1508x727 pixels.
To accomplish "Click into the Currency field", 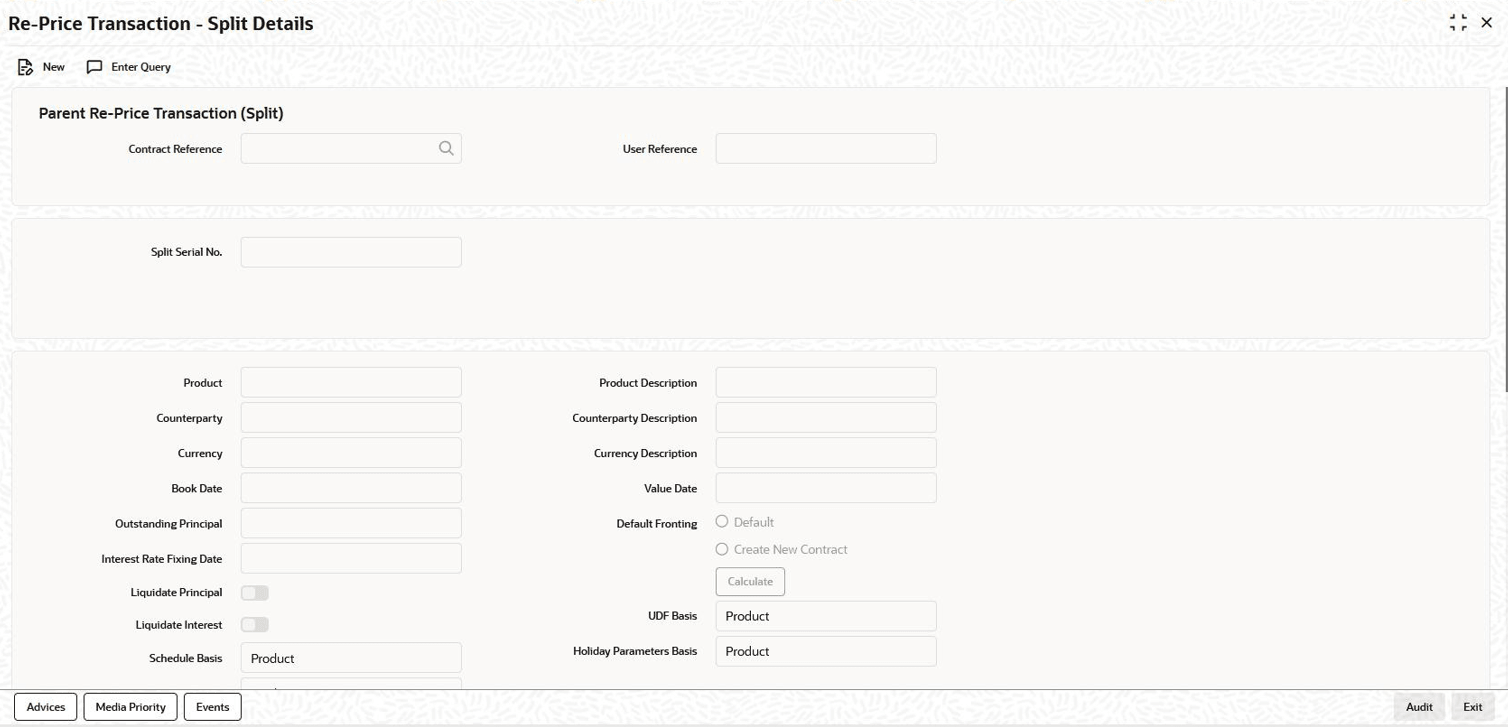I will click(x=351, y=452).
